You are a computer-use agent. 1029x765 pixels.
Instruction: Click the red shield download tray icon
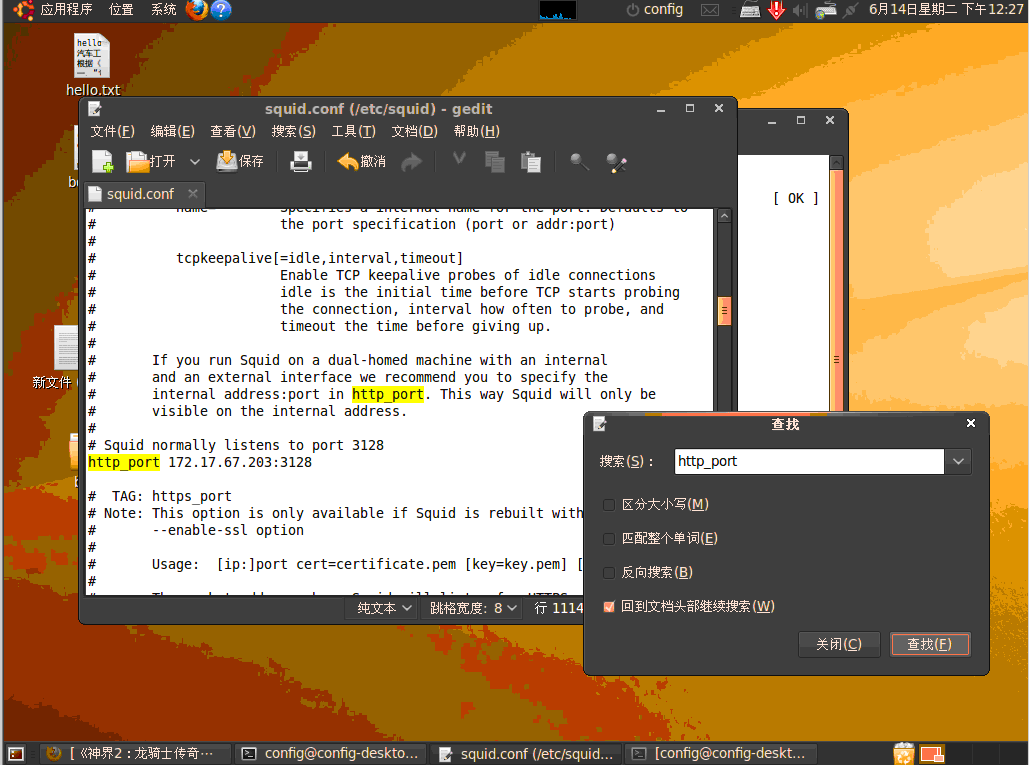pos(776,10)
